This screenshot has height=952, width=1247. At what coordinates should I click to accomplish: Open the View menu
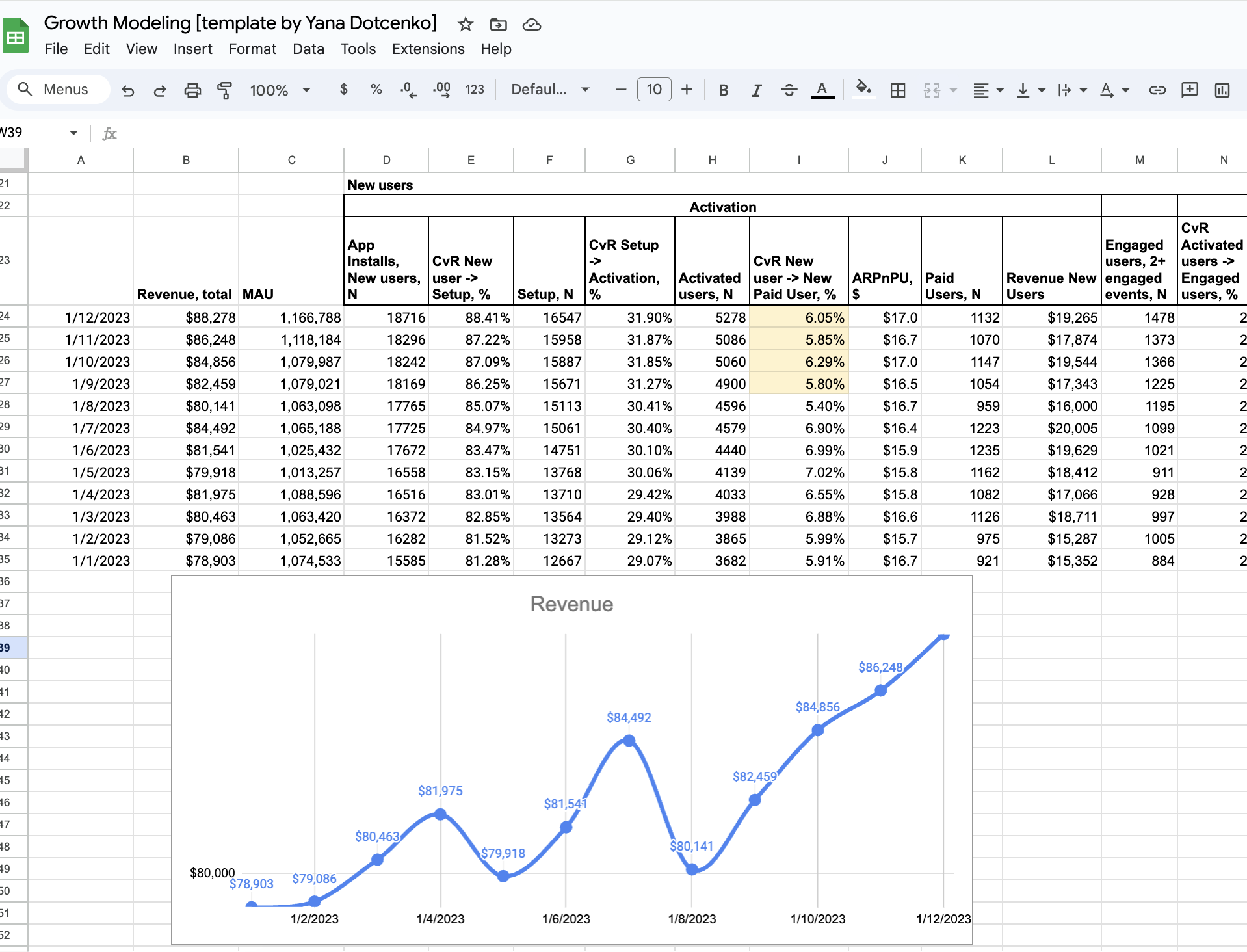(x=142, y=49)
